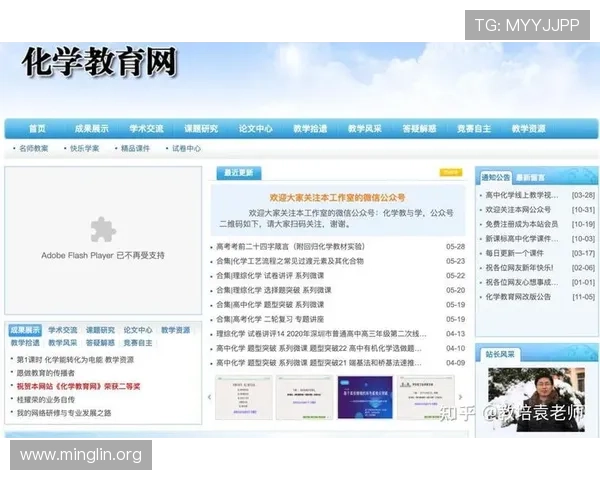The image size is (600, 480).
Task: Click the 站长风采 portrait photo
Action: point(536,400)
